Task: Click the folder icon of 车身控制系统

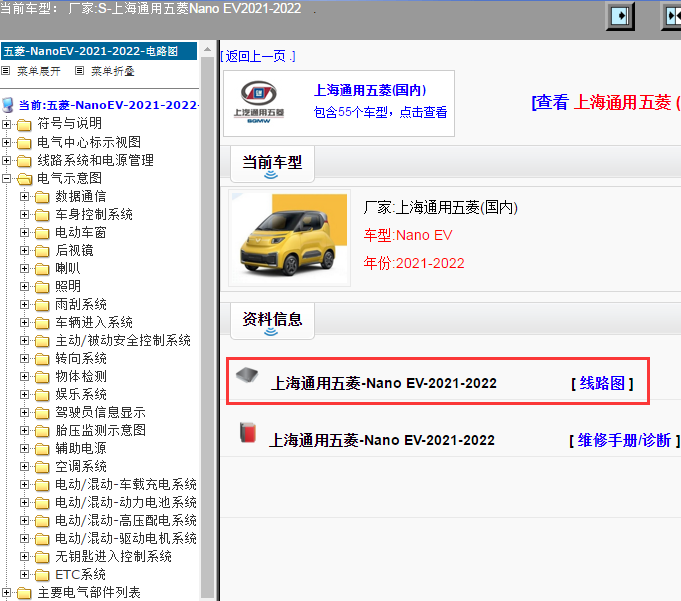Action: (x=42, y=215)
